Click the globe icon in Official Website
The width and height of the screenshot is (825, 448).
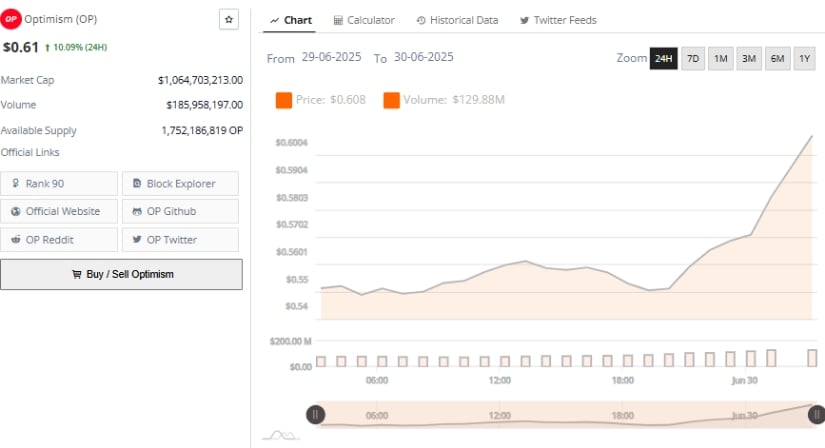tap(16, 211)
